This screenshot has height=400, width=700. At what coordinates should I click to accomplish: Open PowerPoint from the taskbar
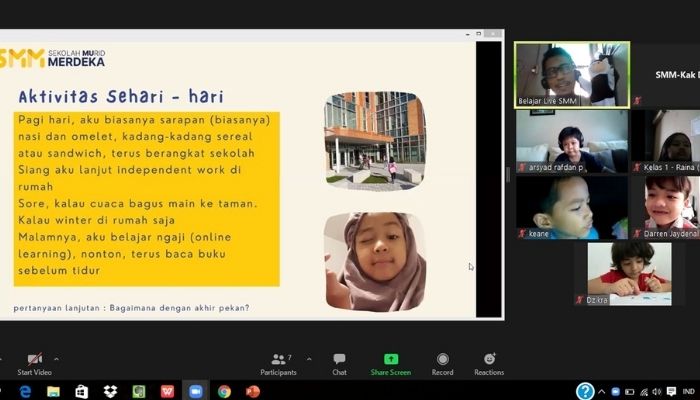click(x=252, y=391)
